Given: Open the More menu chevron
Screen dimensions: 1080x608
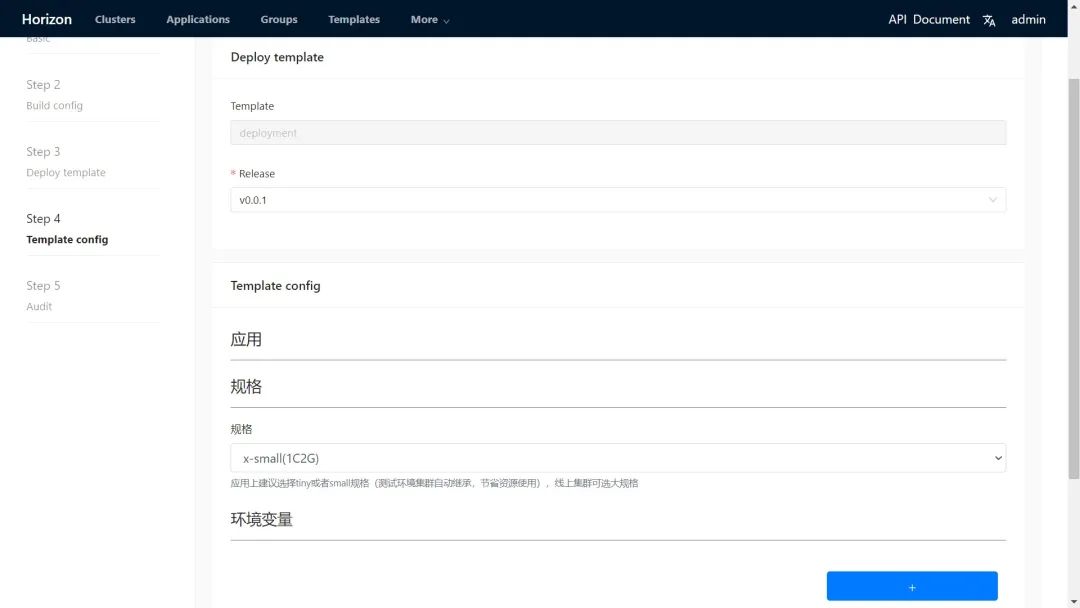Looking at the screenshot, I should click(446, 20).
